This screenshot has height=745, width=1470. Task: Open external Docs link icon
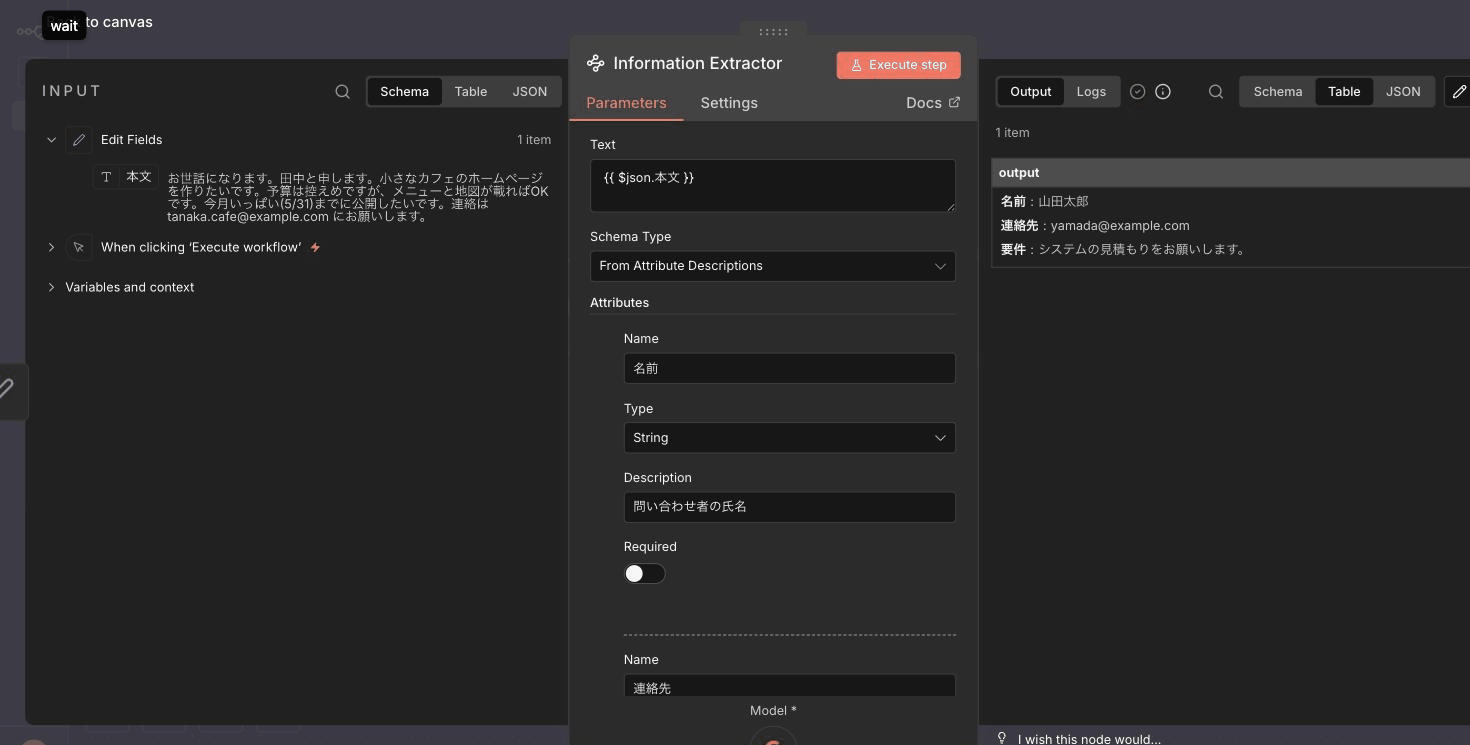click(x=954, y=102)
